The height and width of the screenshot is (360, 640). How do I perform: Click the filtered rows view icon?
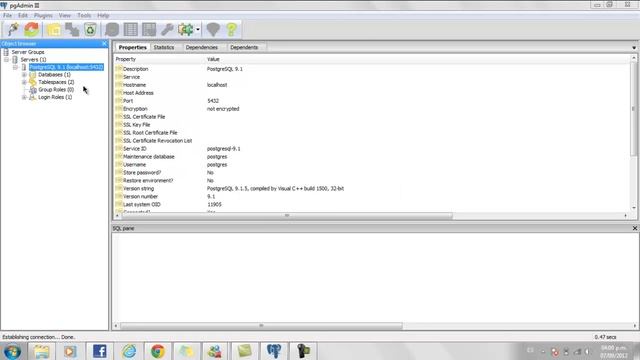pyautogui.click(x=149, y=29)
